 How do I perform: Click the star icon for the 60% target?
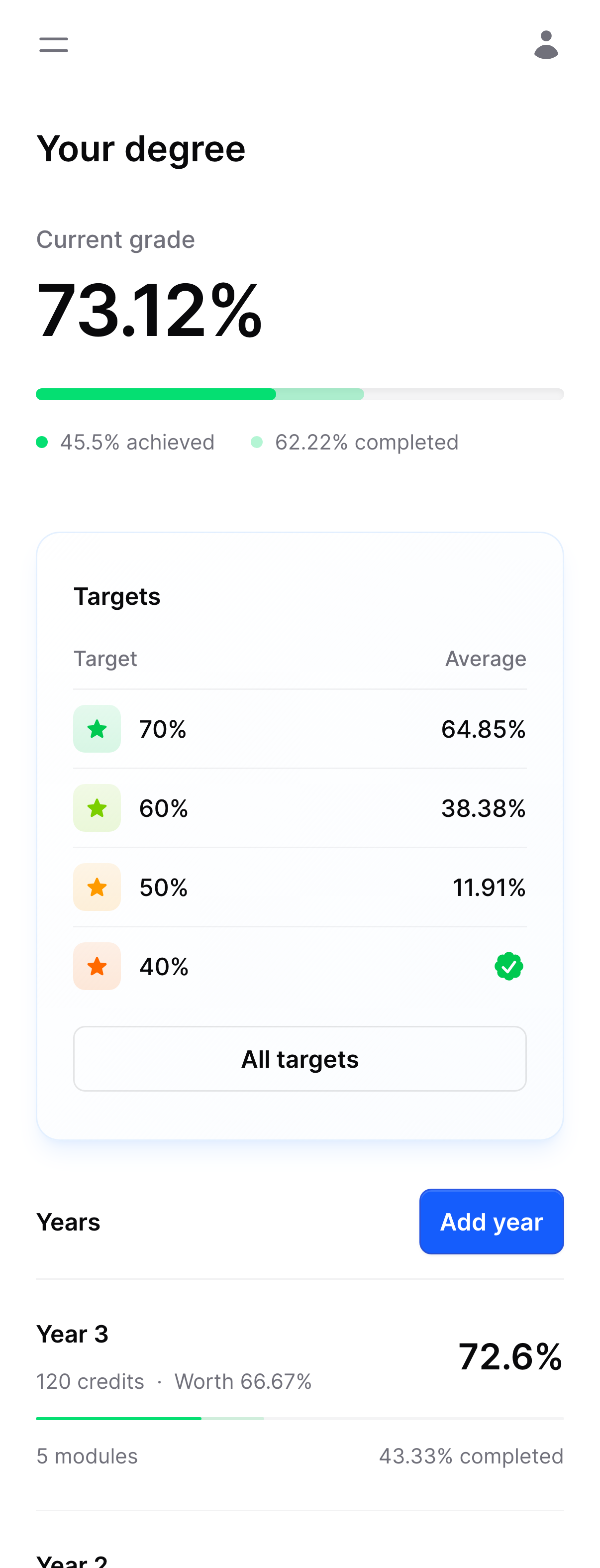click(97, 808)
